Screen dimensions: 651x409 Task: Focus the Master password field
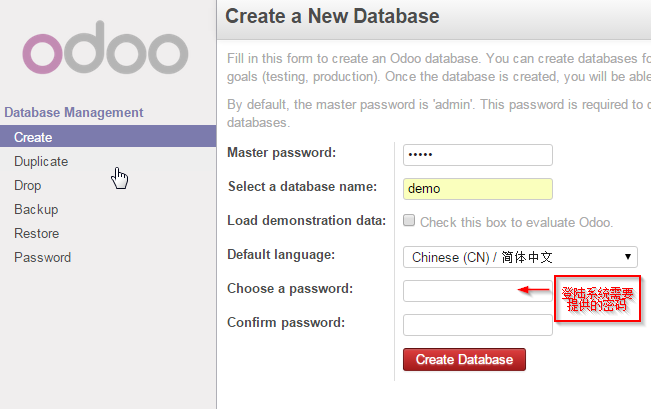click(x=477, y=155)
